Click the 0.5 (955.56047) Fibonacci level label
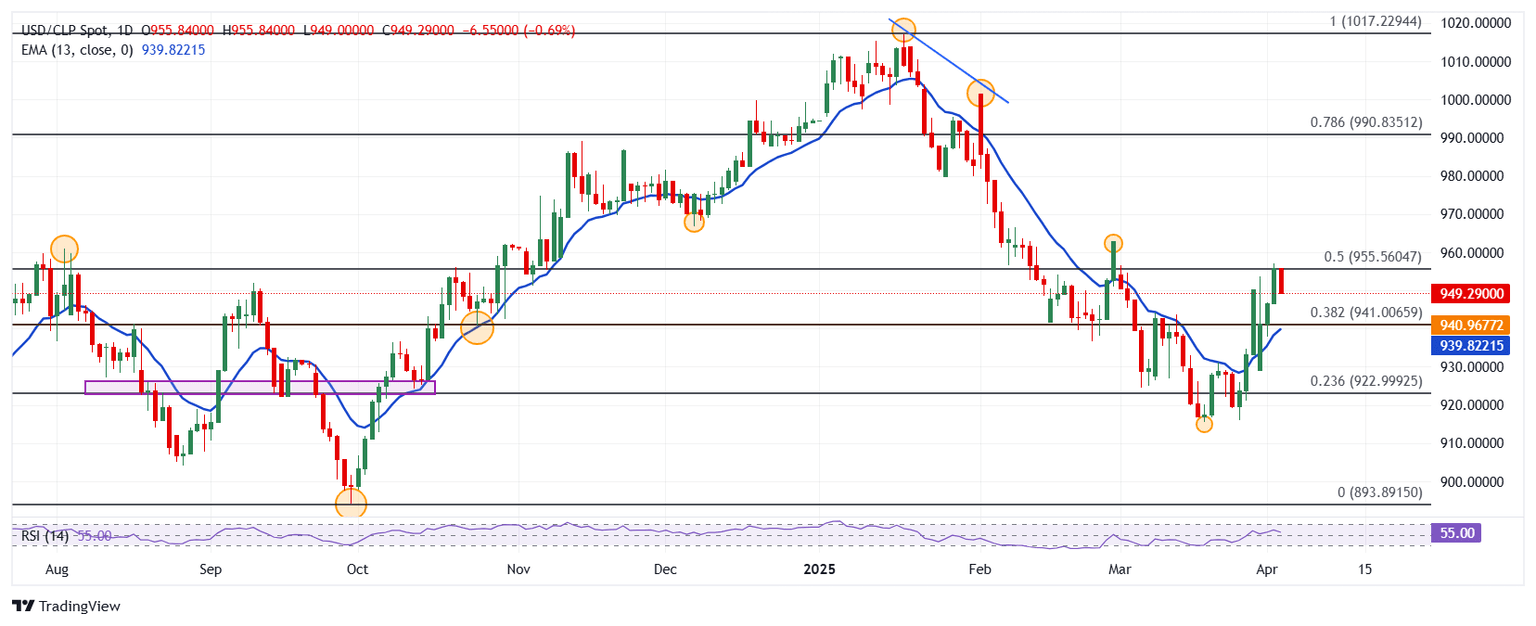The height and width of the screenshot is (626, 1536). point(1372,257)
